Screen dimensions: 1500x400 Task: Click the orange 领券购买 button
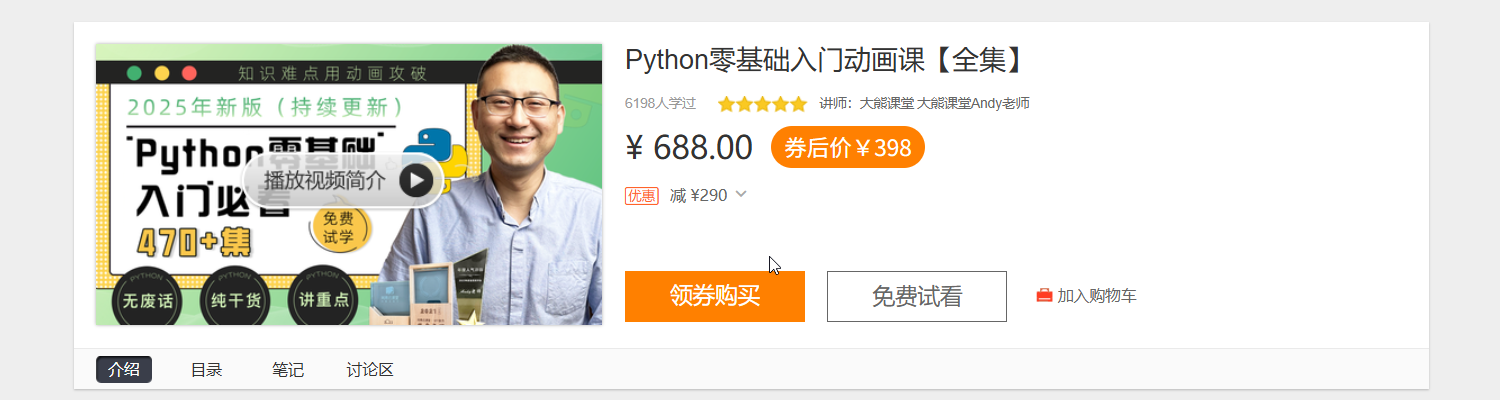pyautogui.click(x=715, y=296)
